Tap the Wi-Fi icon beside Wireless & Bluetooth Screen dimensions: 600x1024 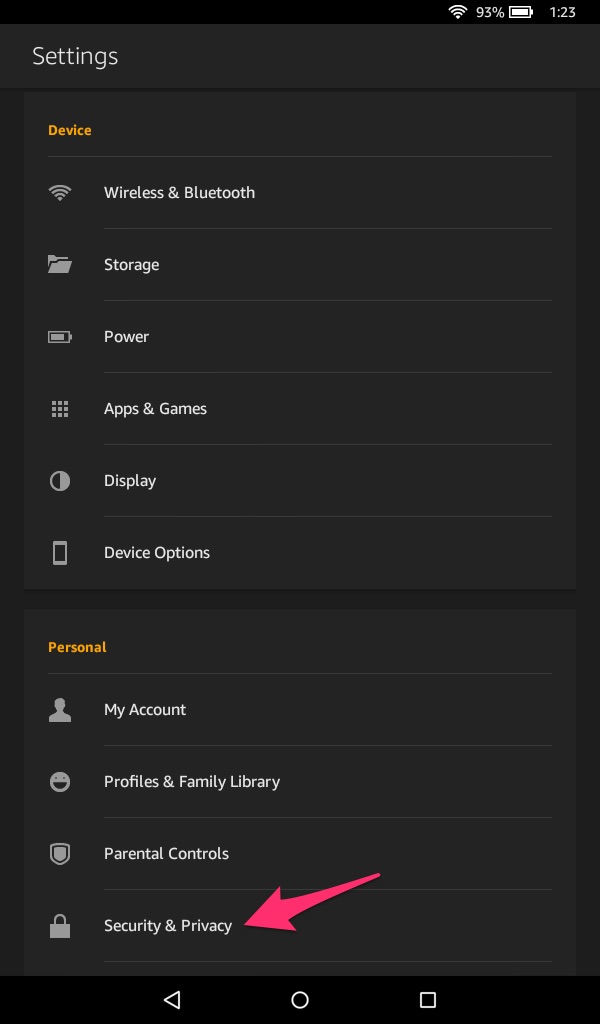pyautogui.click(x=60, y=193)
